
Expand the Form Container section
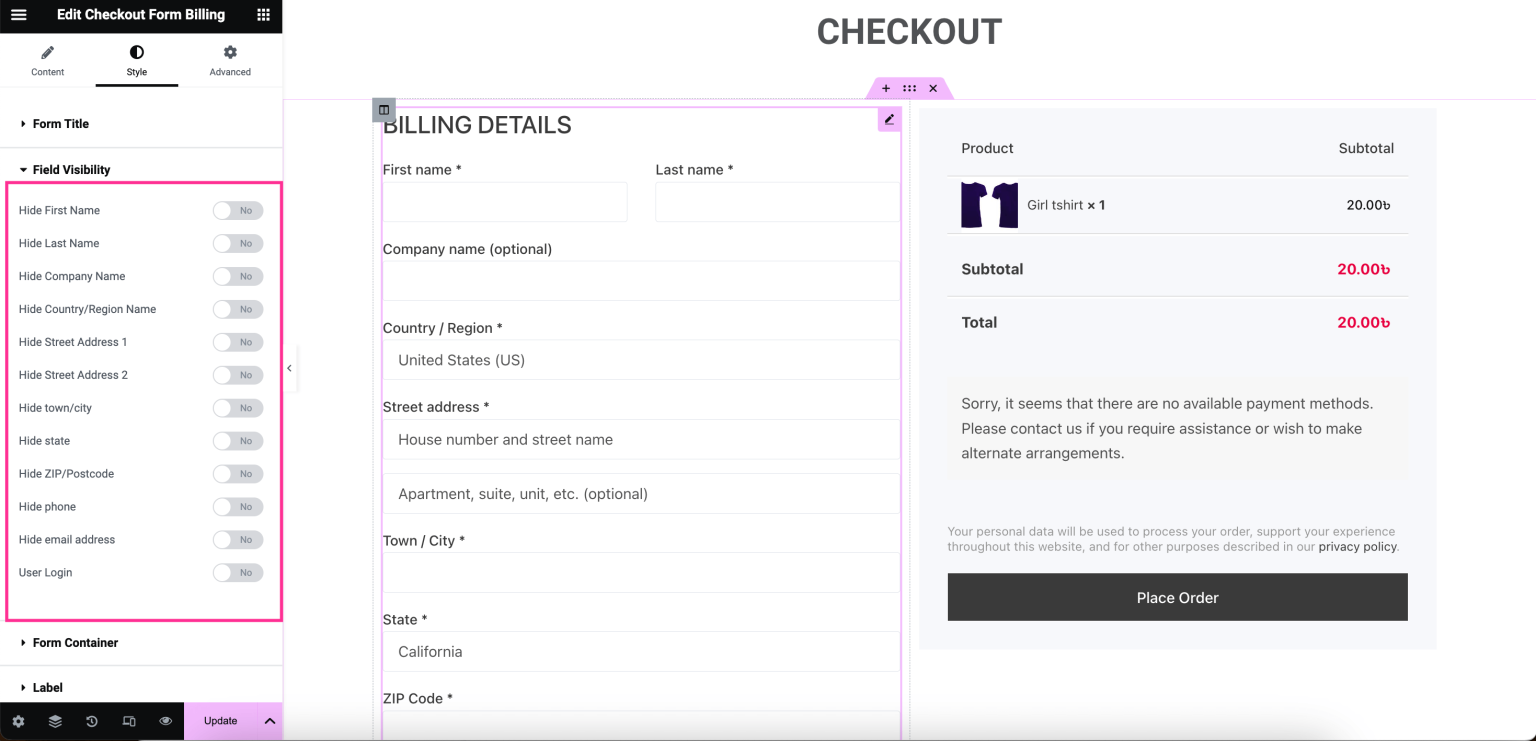(x=77, y=643)
